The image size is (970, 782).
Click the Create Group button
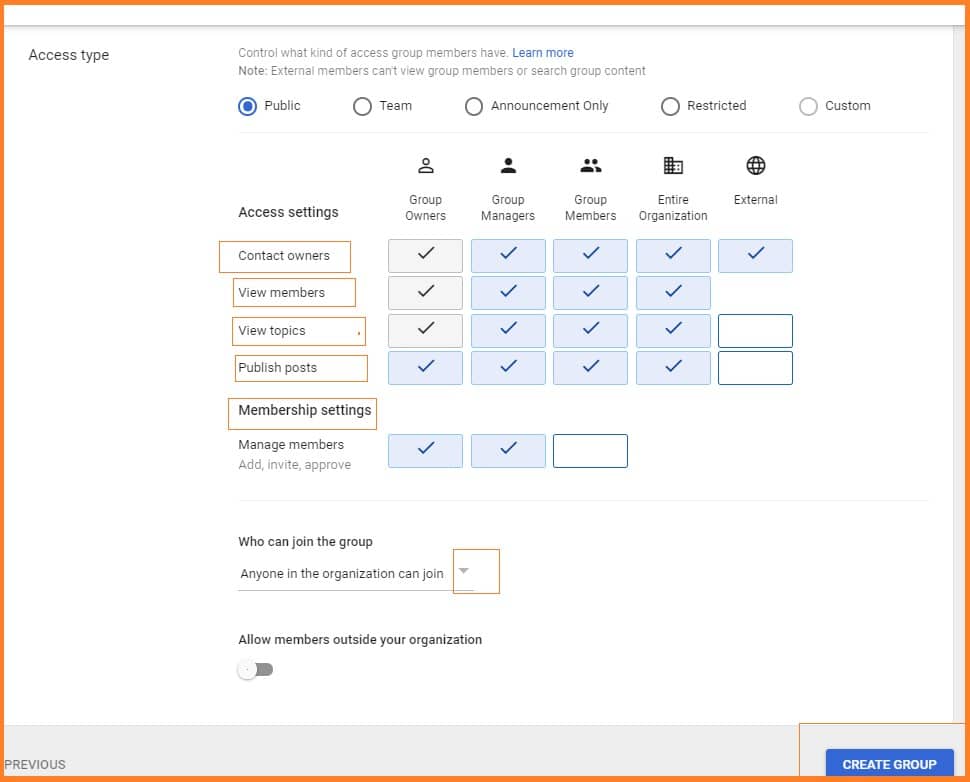[x=889, y=764]
